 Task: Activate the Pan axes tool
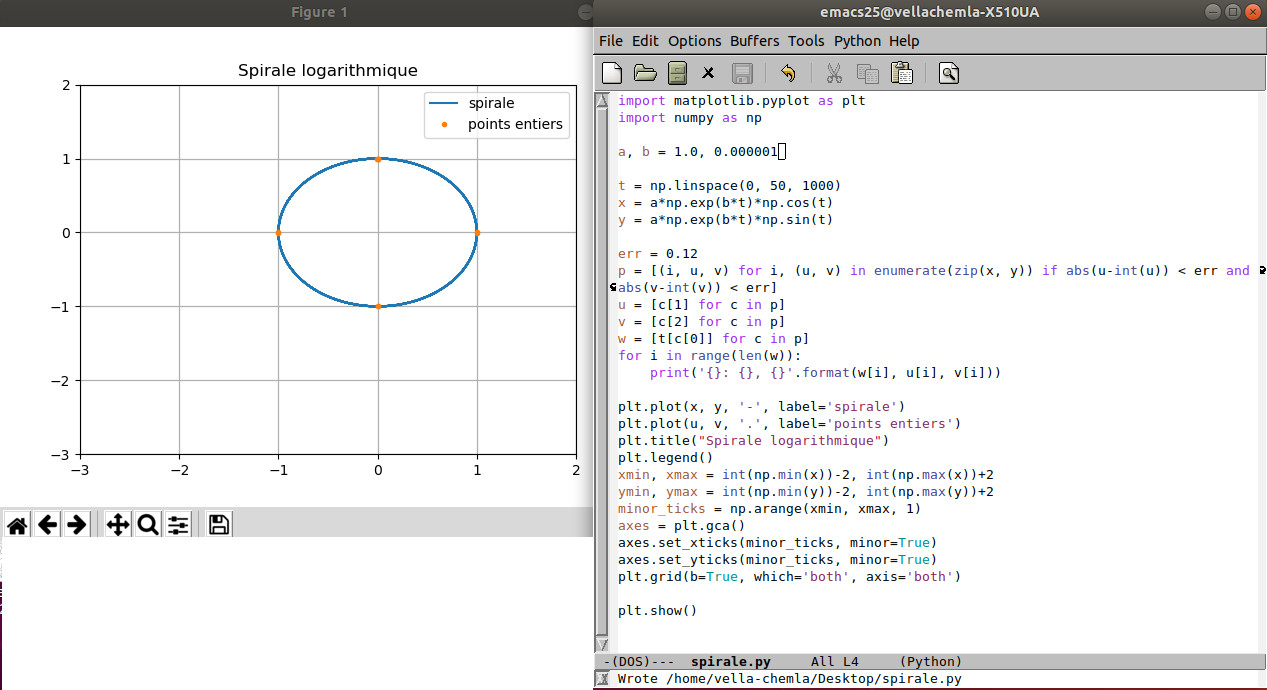click(x=118, y=525)
